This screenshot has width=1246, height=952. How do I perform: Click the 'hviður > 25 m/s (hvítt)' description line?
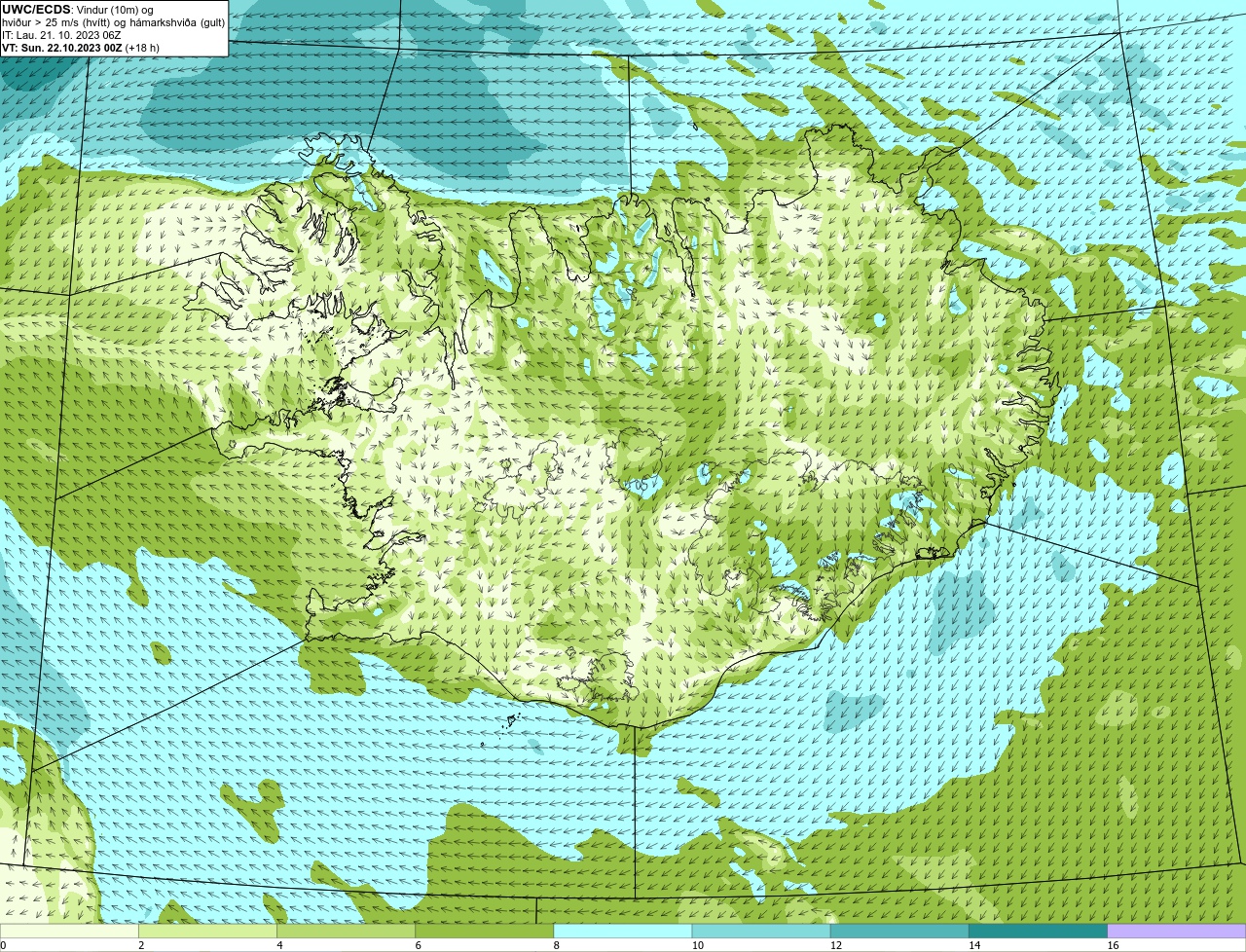pyautogui.click(x=113, y=22)
